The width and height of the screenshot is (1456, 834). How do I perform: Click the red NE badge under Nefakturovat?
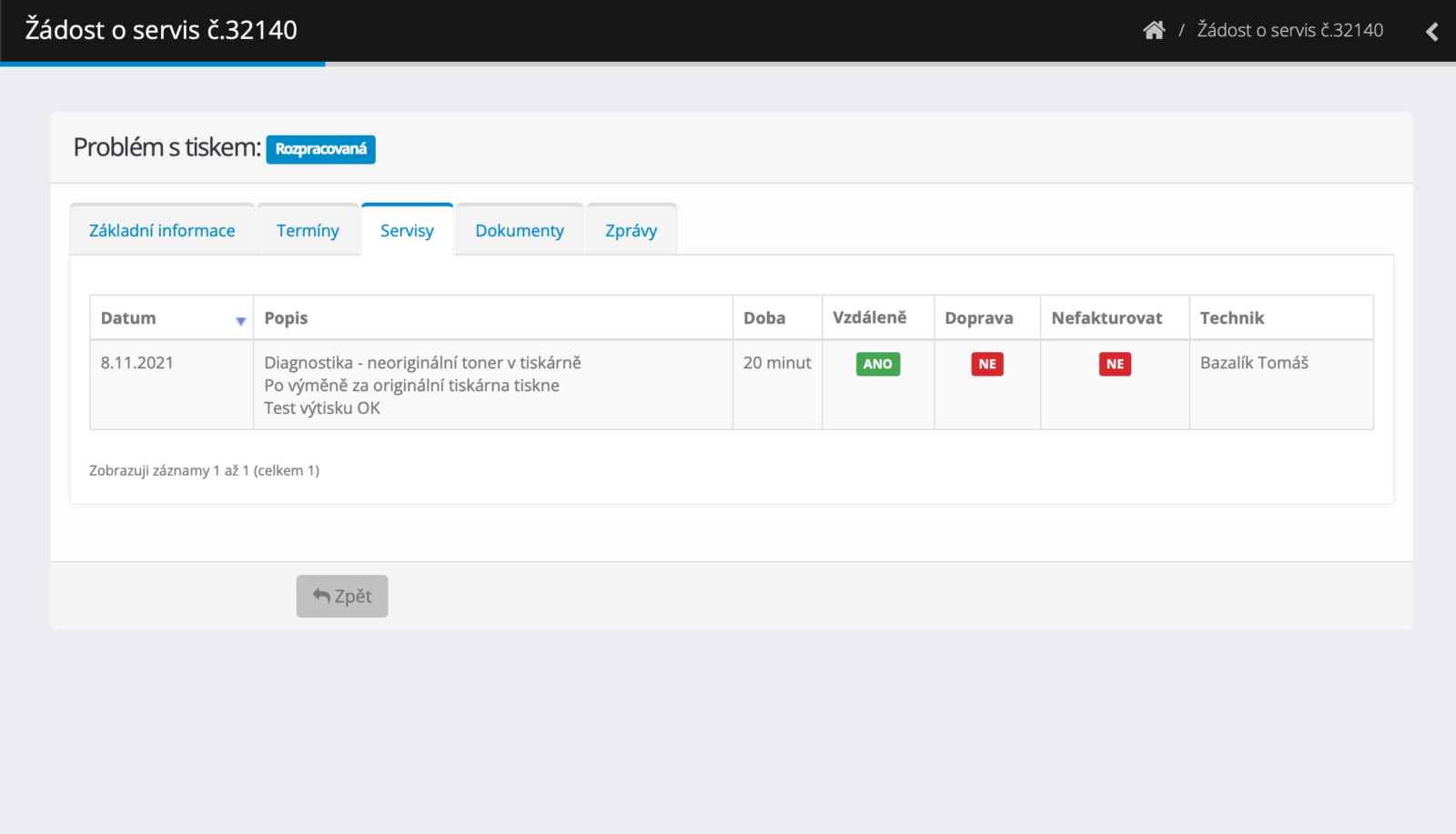tap(1115, 364)
